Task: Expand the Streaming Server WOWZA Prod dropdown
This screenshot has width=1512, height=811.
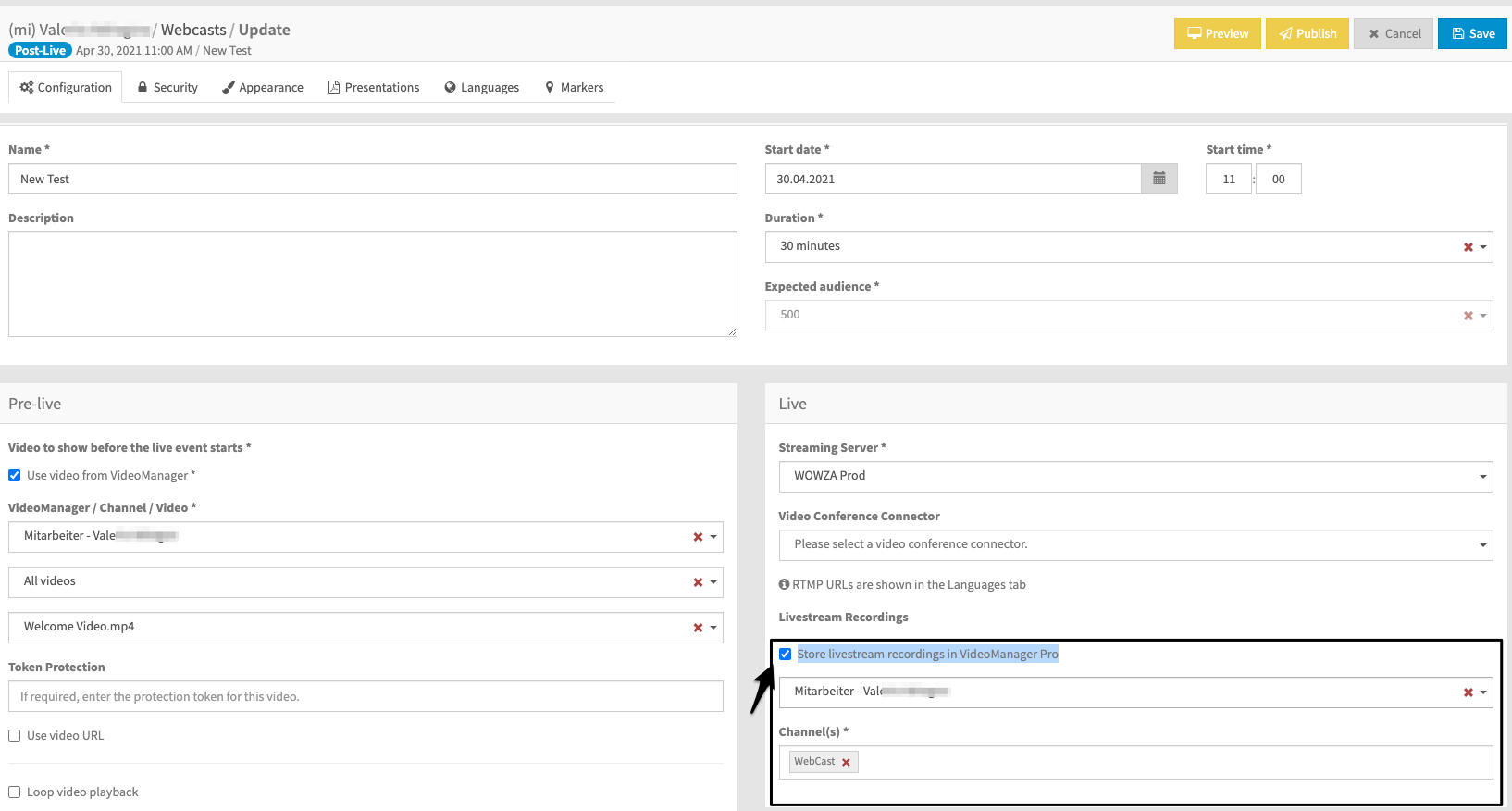Action: [x=1135, y=477]
